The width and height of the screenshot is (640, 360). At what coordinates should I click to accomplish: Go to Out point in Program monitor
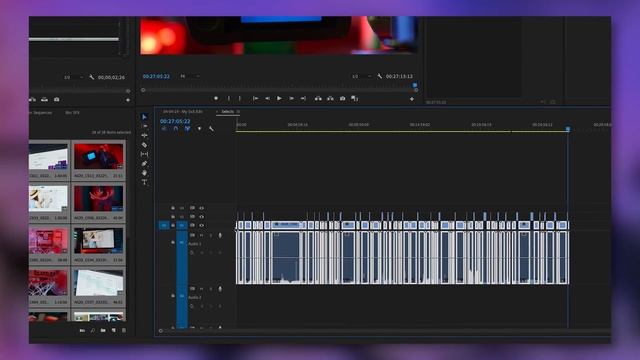[303, 98]
